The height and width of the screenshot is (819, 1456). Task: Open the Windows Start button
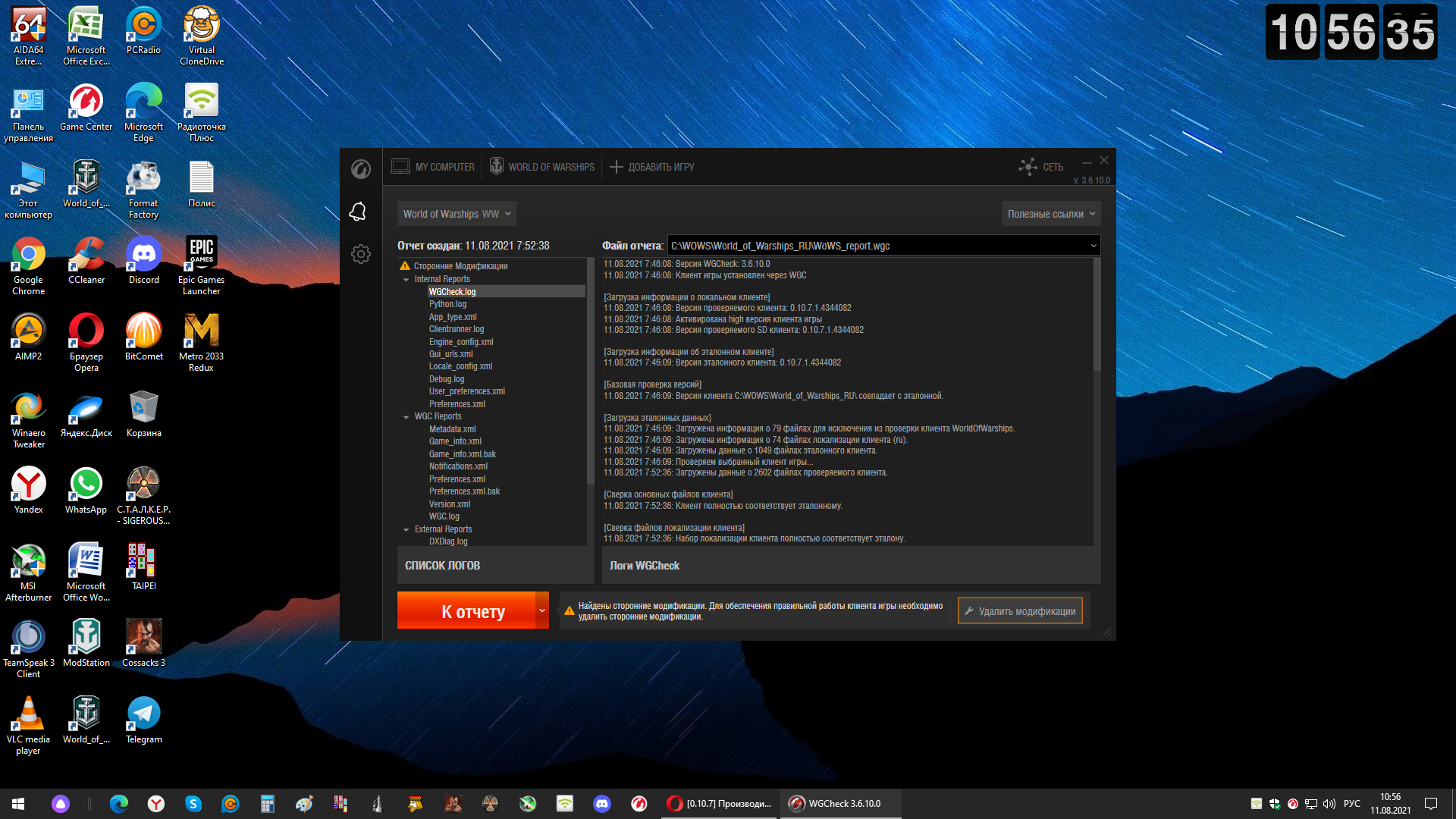18,804
